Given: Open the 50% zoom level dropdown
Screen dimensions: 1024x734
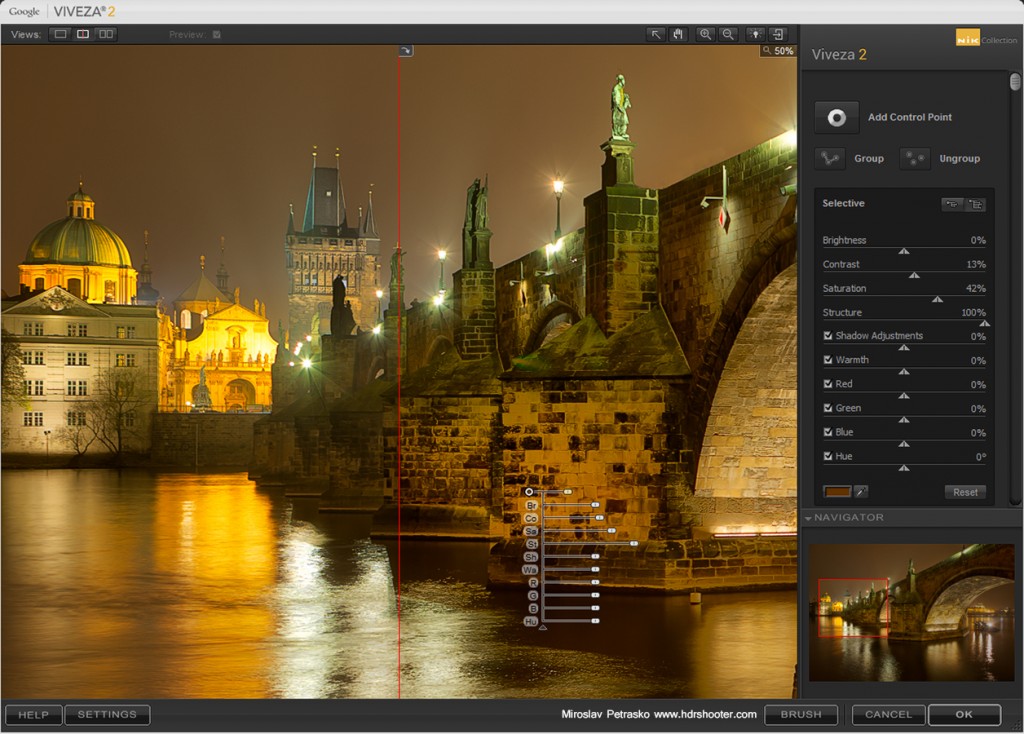Looking at the screenshot, I should pos(778,51).
